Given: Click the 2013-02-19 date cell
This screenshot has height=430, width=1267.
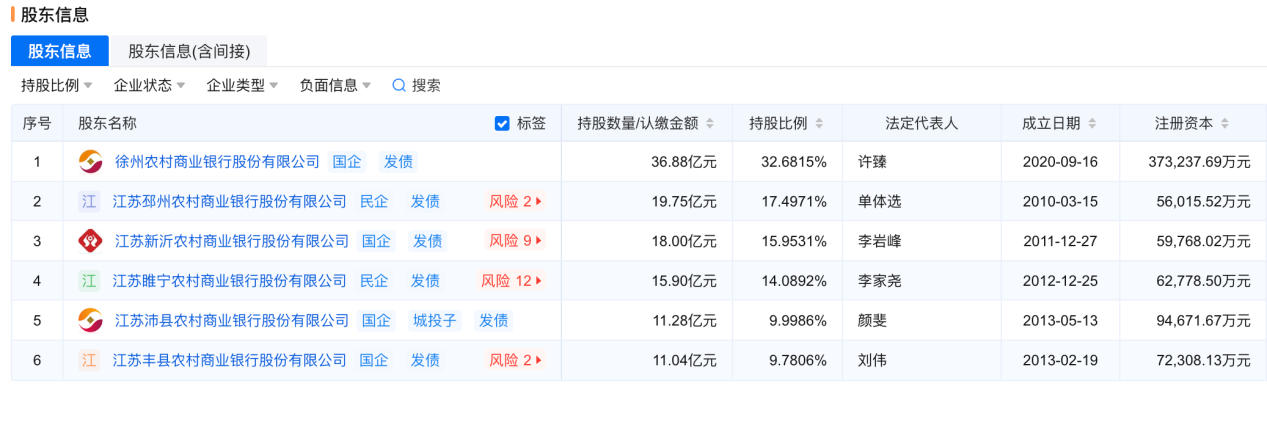Looking at the screenshot, I should [x=1060, y=360].
